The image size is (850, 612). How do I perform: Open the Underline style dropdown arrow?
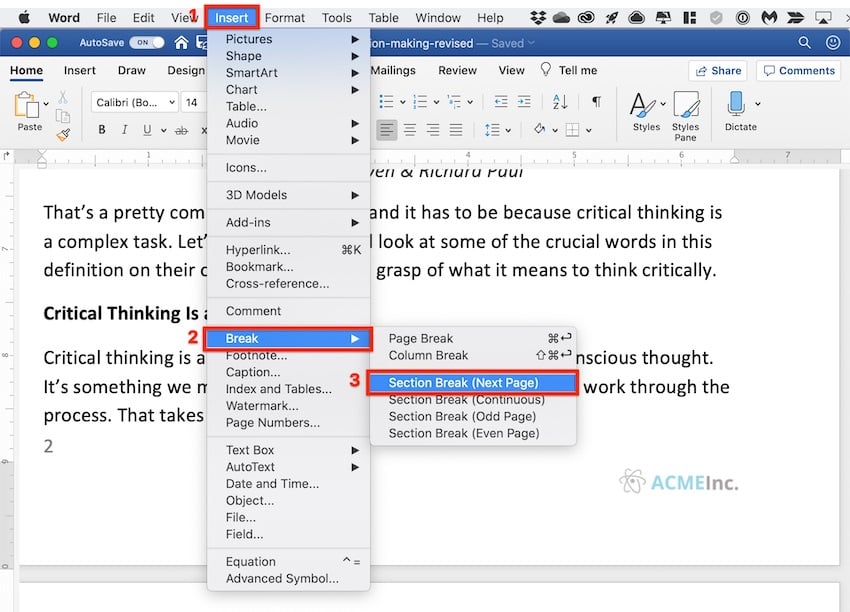tap(163, 130)
